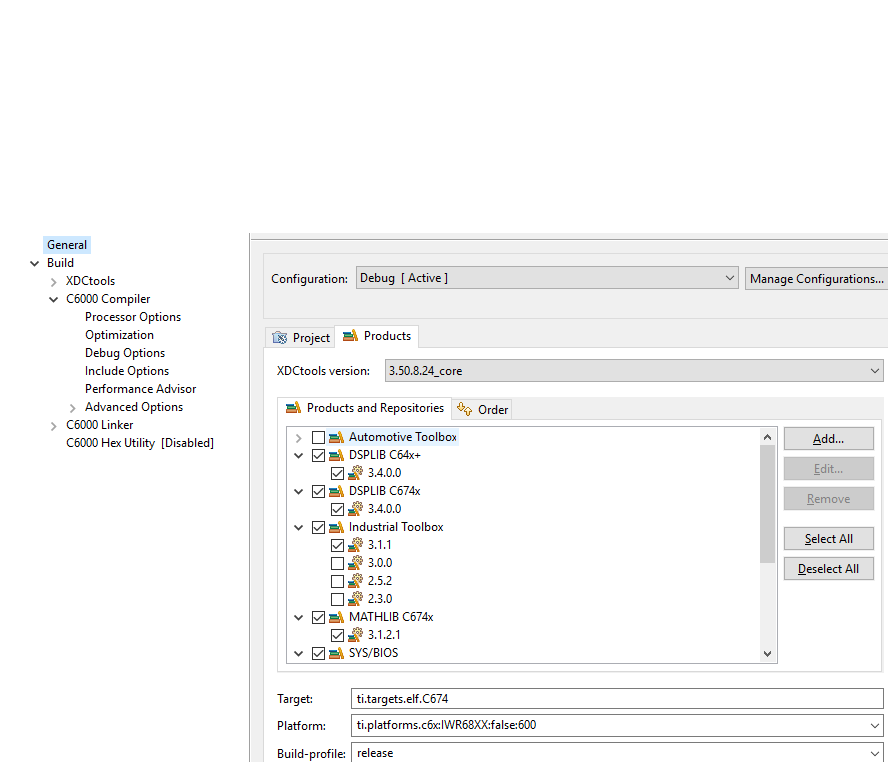Select Processor Options

pyautogui.click(x=133, y=317)
